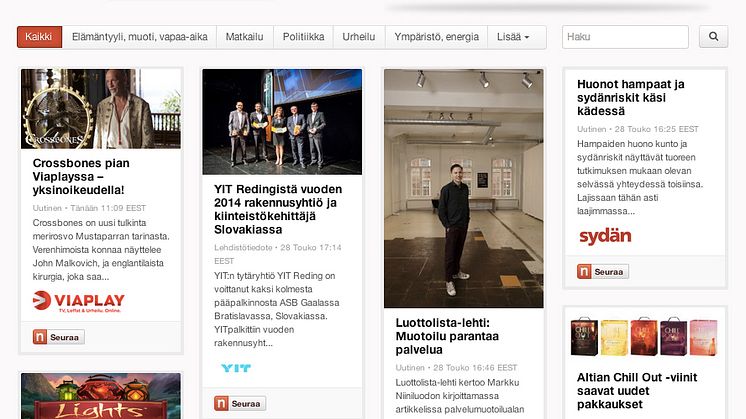Follow YIT with the Seuraa button
This screenshot has height=419, width=746.
240,404
